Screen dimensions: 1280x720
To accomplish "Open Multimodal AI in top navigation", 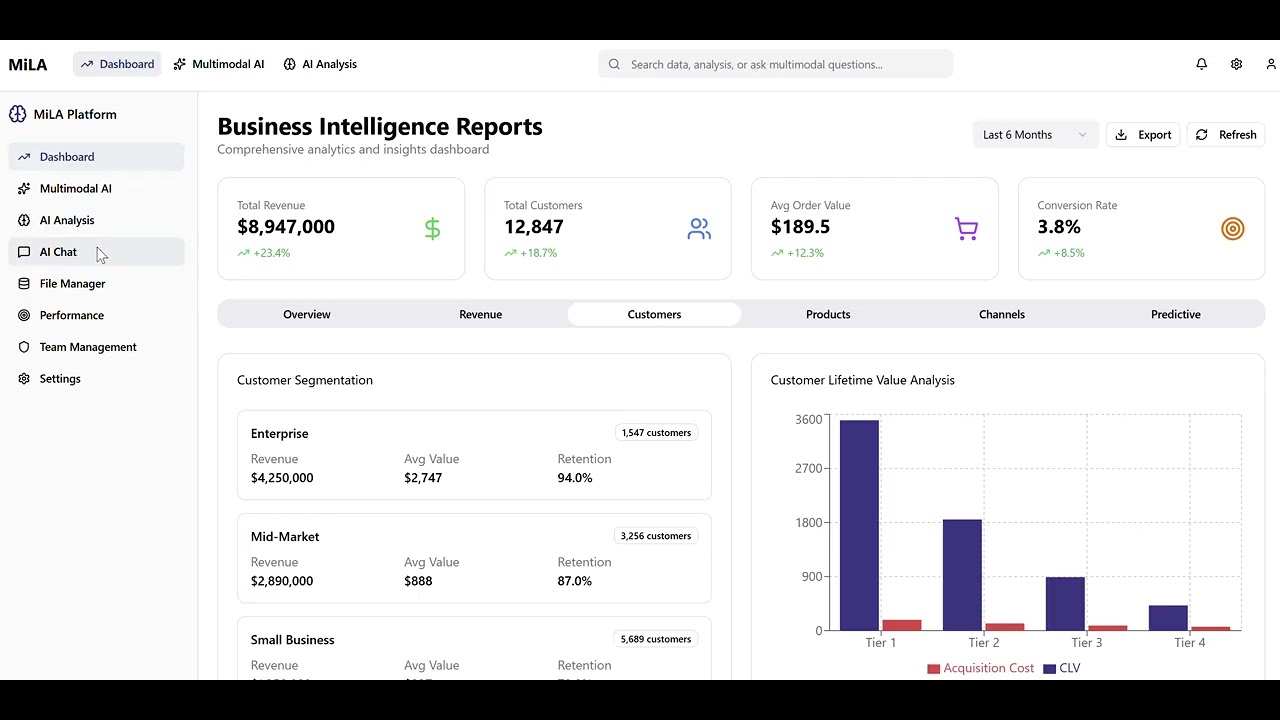I will [218, 64].
